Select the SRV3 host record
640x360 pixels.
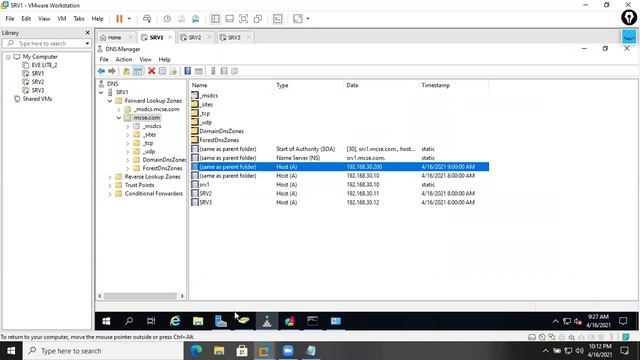339,202
